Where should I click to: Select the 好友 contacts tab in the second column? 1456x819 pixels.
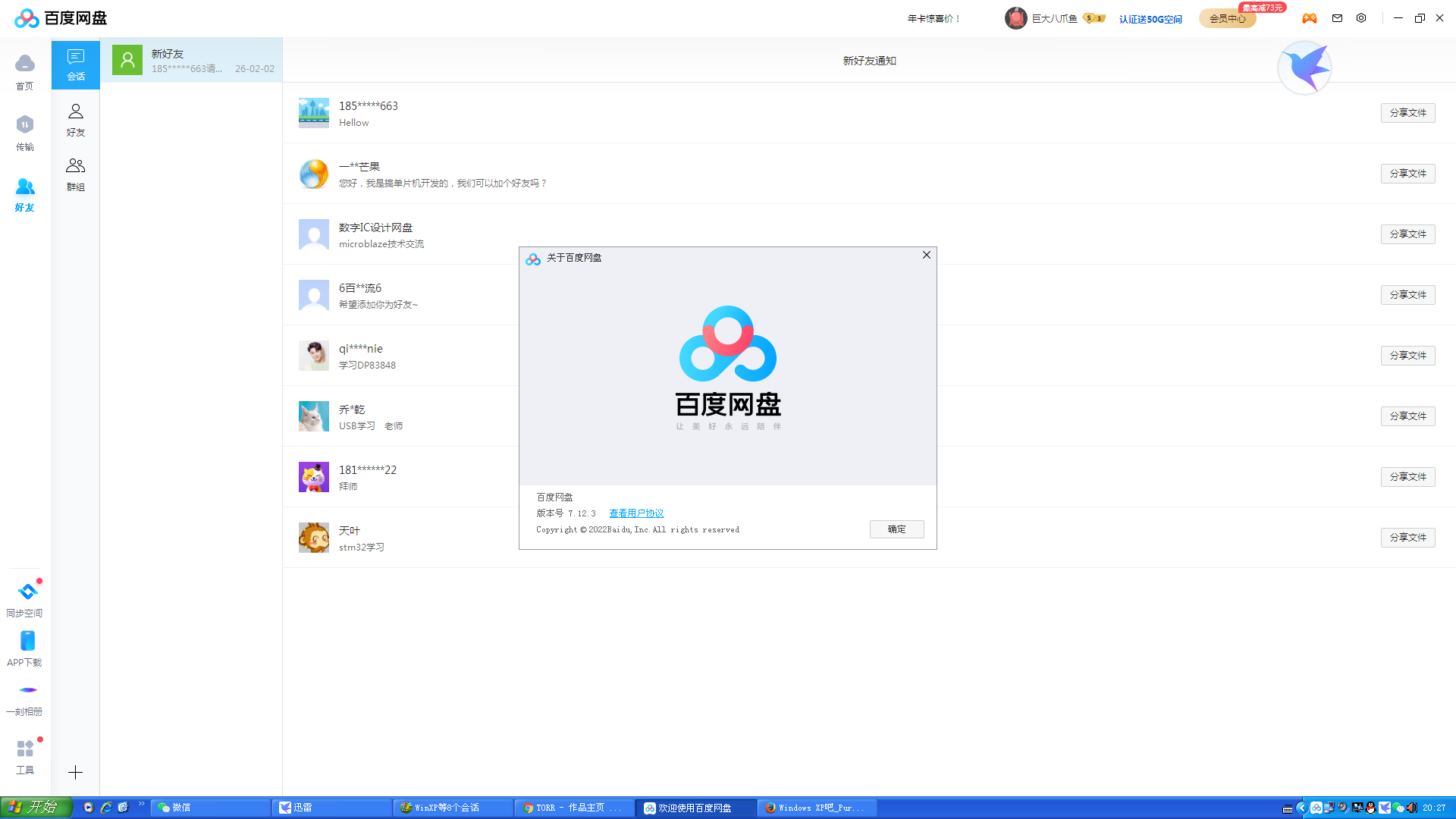point(76,120)
